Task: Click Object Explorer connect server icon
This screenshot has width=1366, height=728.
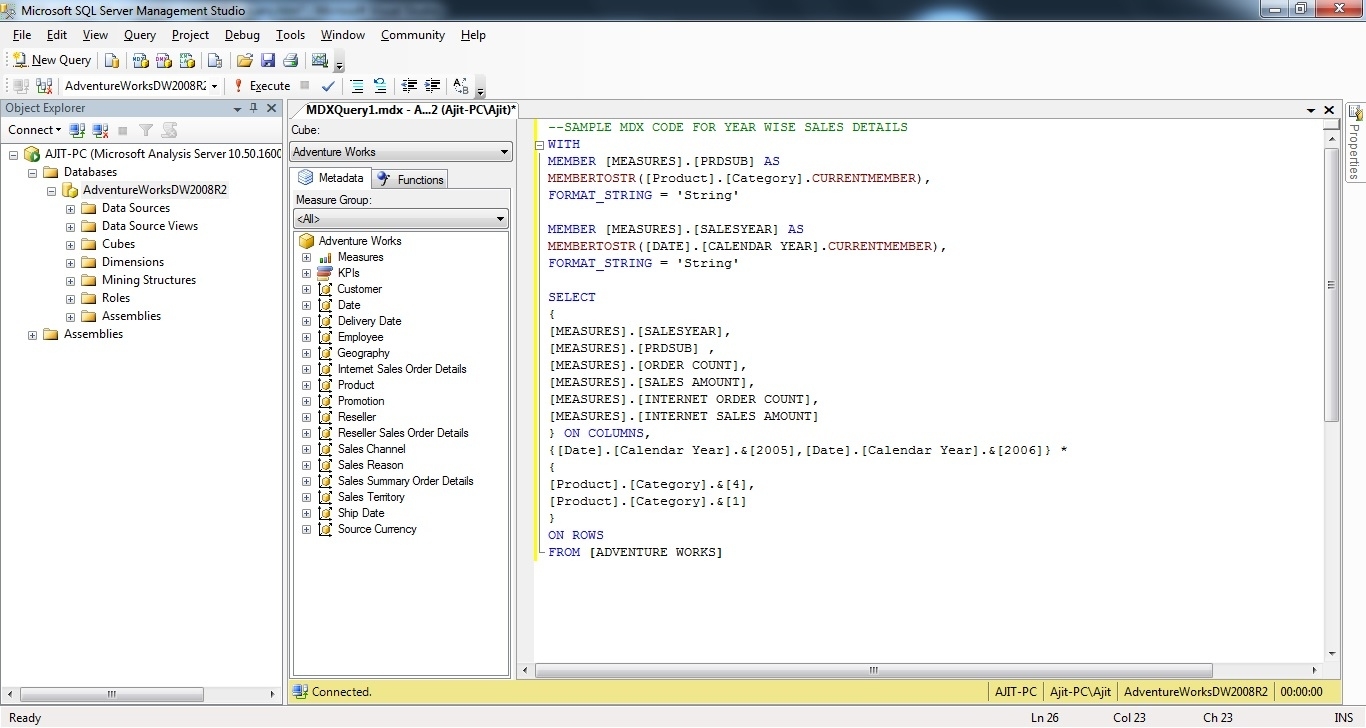Action: click(x=77, y=130)
